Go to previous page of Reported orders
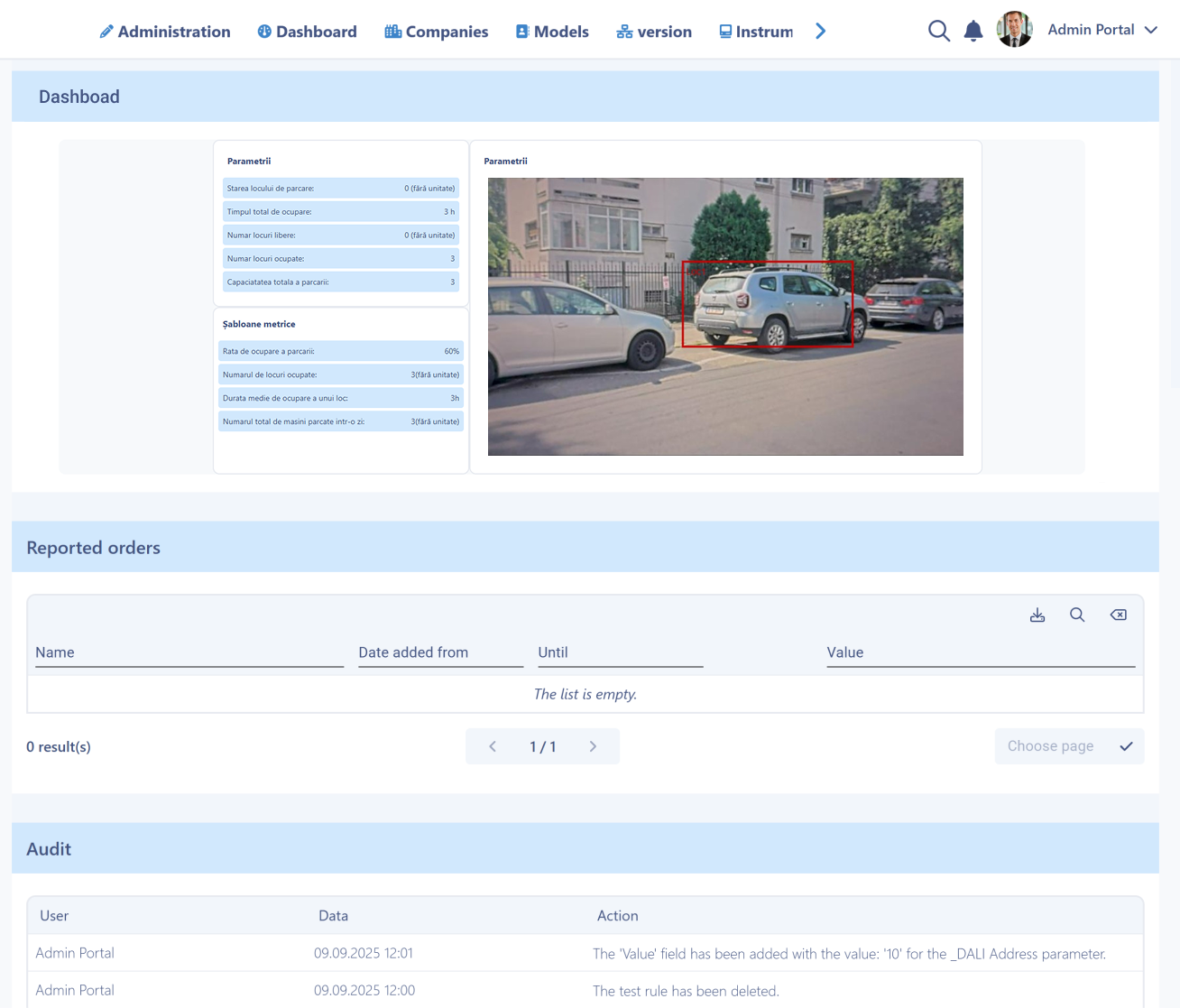Viewport: 1180px width, 1008px height. (x=493, y=746)
